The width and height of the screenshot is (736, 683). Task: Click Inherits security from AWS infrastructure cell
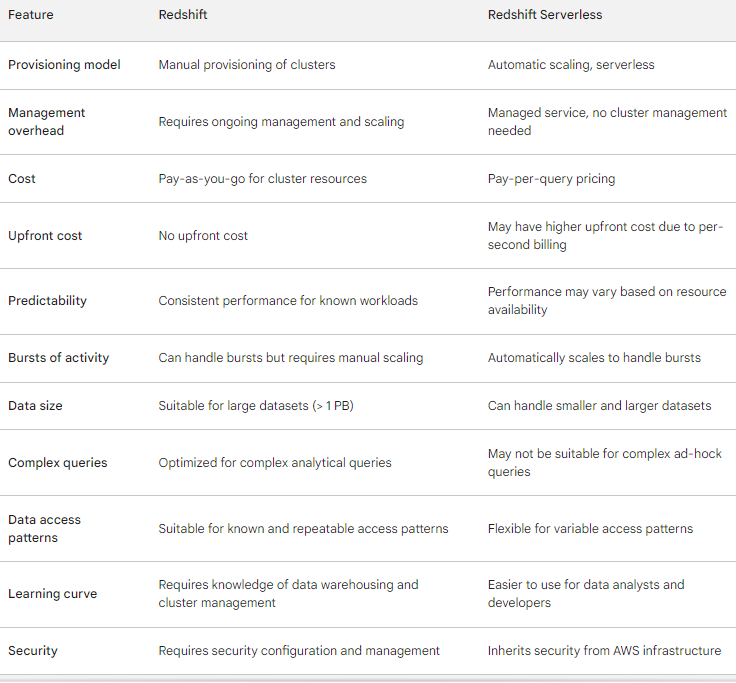pos(604,651)
